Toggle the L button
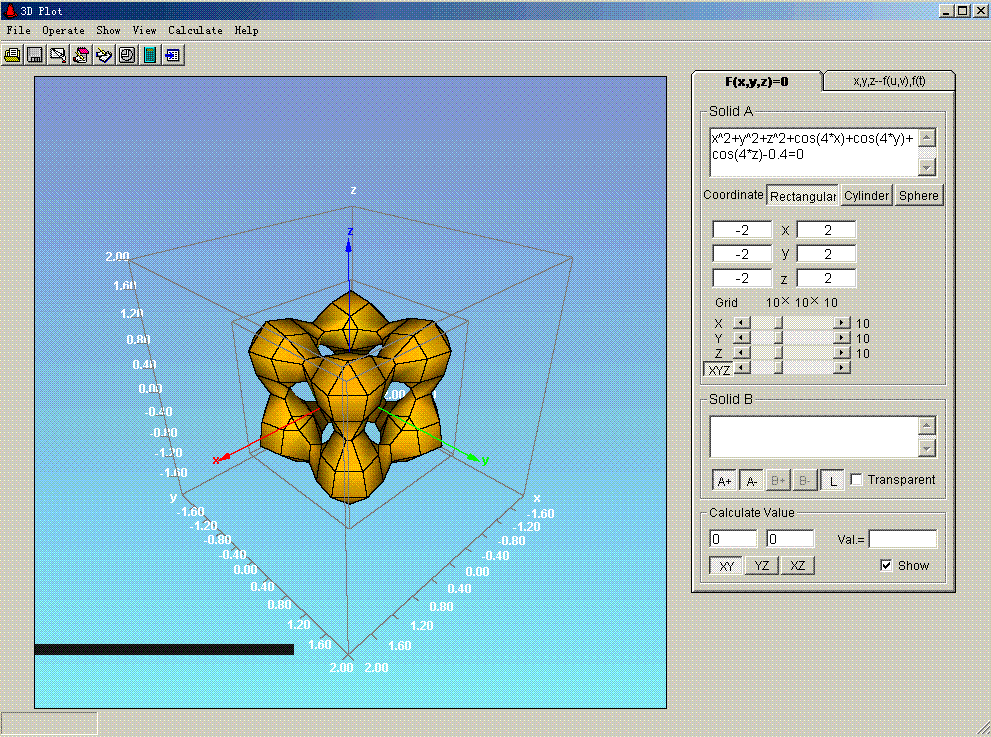 tap(832, 480)
